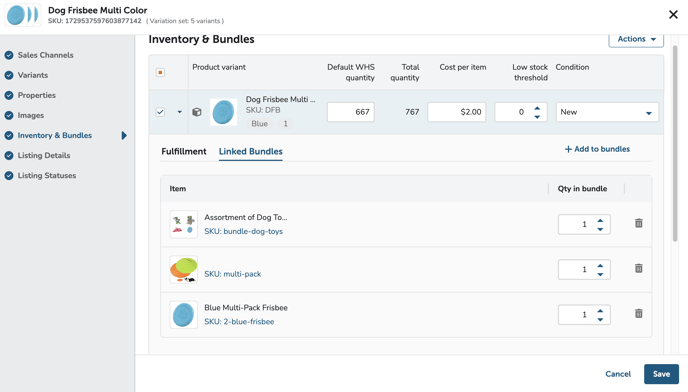
Task: Click the Save button
Action: (x=661, y=374)
